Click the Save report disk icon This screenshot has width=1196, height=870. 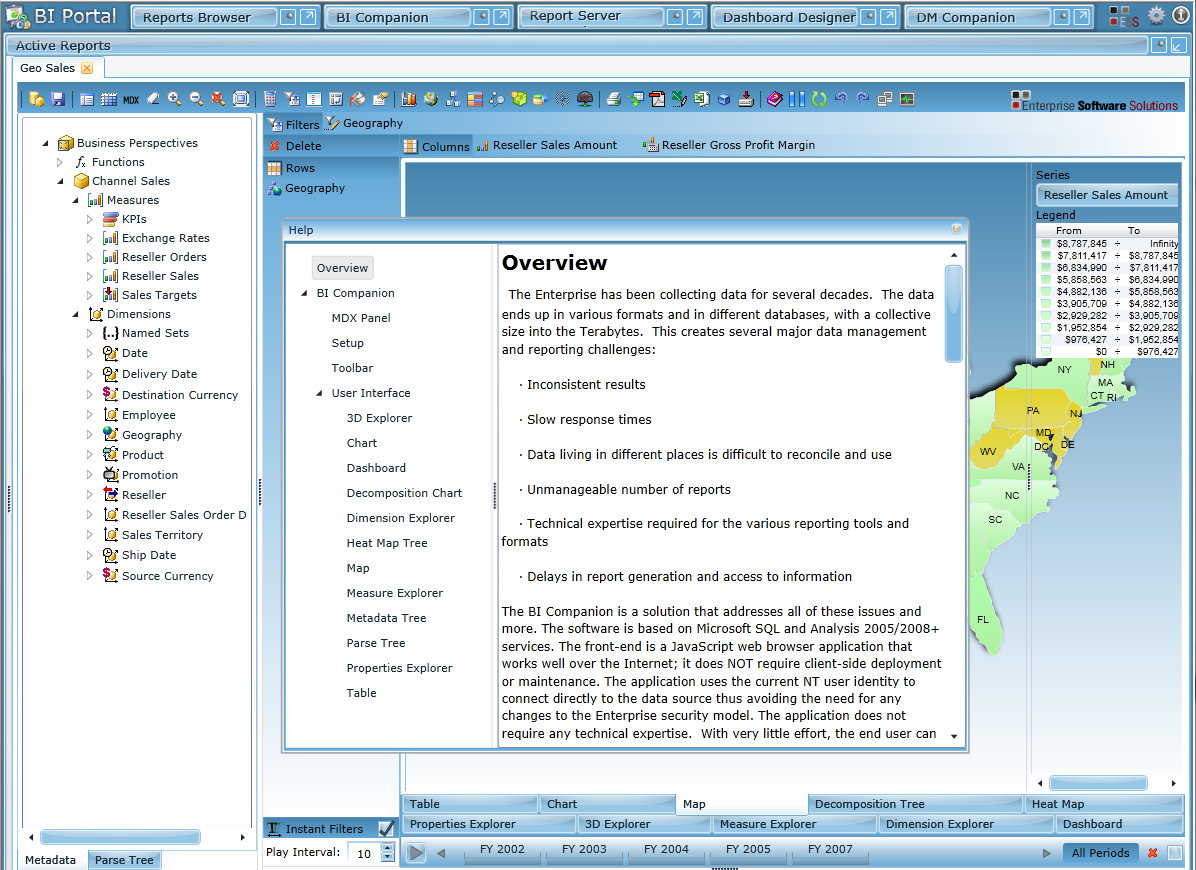click(57, 99)
